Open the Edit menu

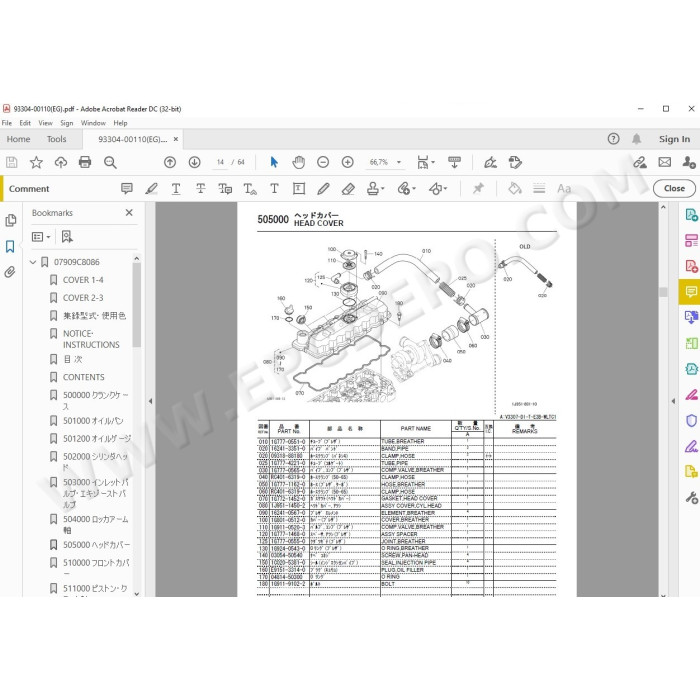tap(25, 123)
